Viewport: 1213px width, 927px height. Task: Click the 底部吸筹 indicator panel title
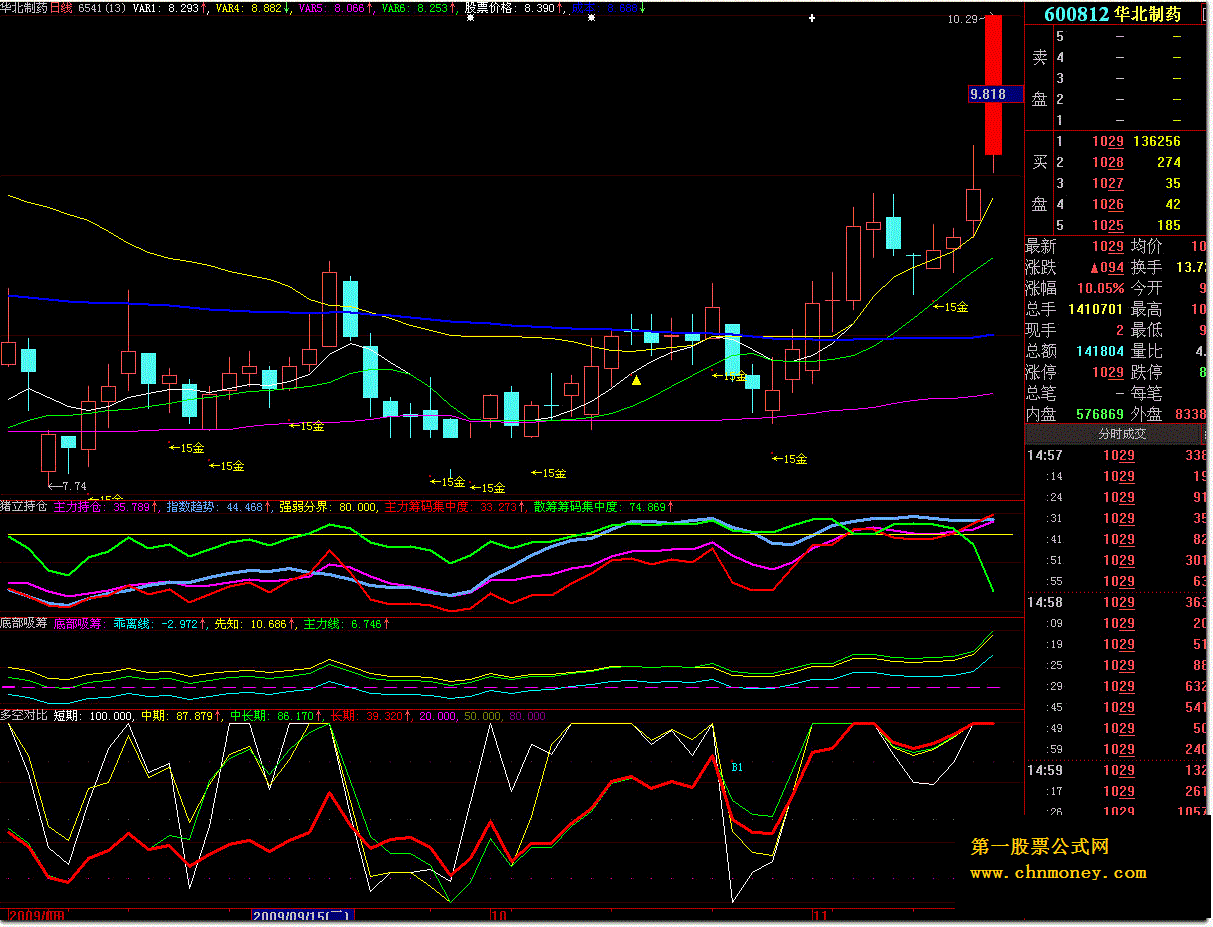pos(24,623)
